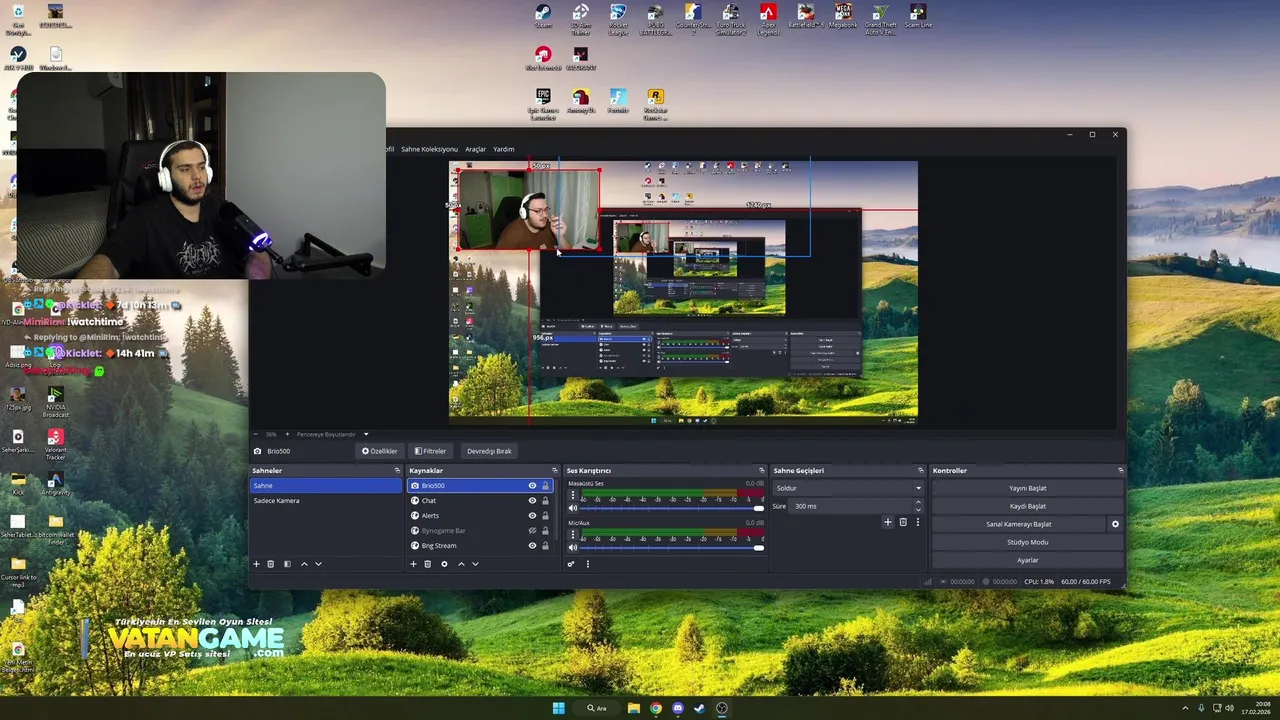This screenshot has height=720, width=1280.
Task: Select the Sadece Kamera scene
Action: pyautogui.click(x=325, y=501)
